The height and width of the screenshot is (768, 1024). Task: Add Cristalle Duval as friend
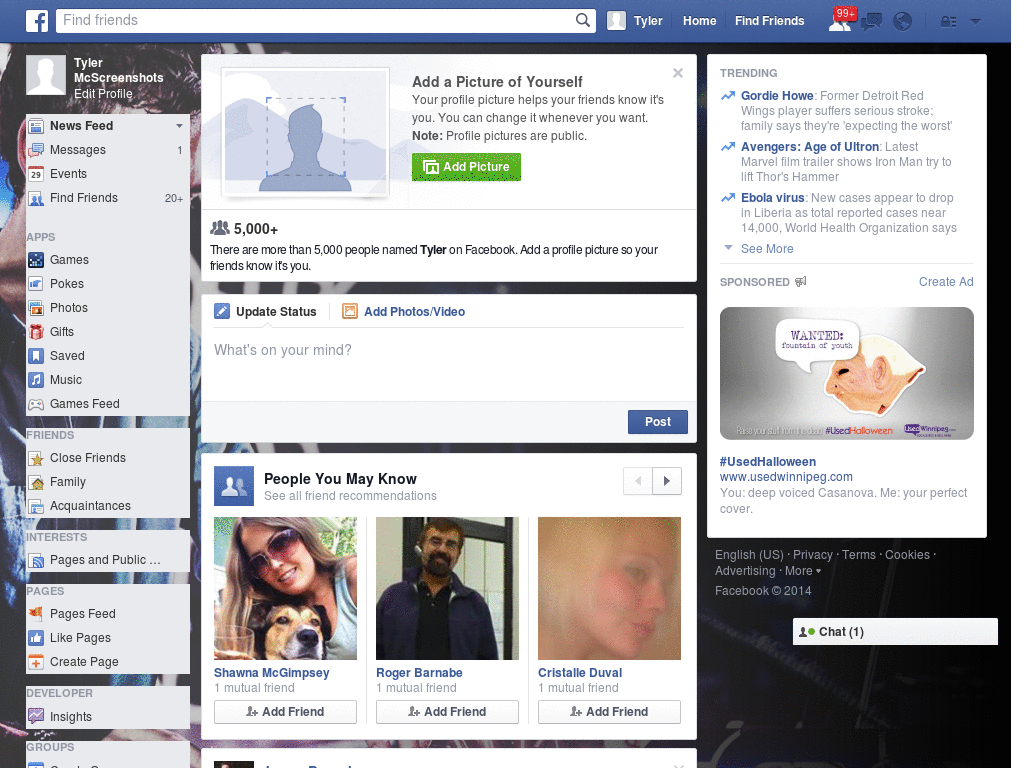coord(609,712)
